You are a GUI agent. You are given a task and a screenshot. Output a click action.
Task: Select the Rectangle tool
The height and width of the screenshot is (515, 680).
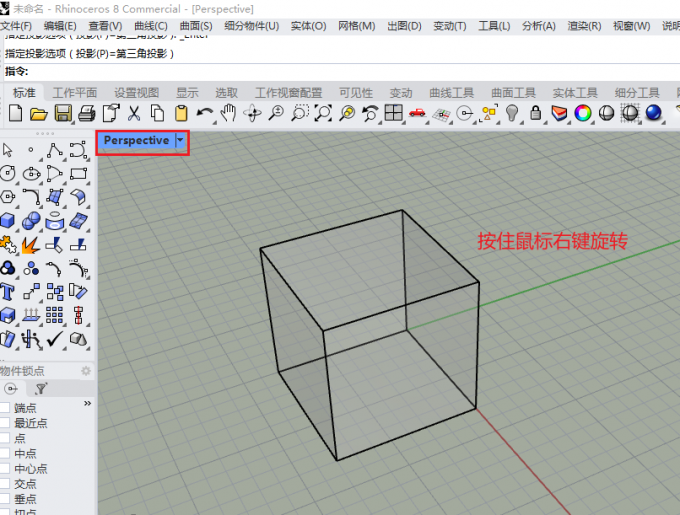coord(78,173)
